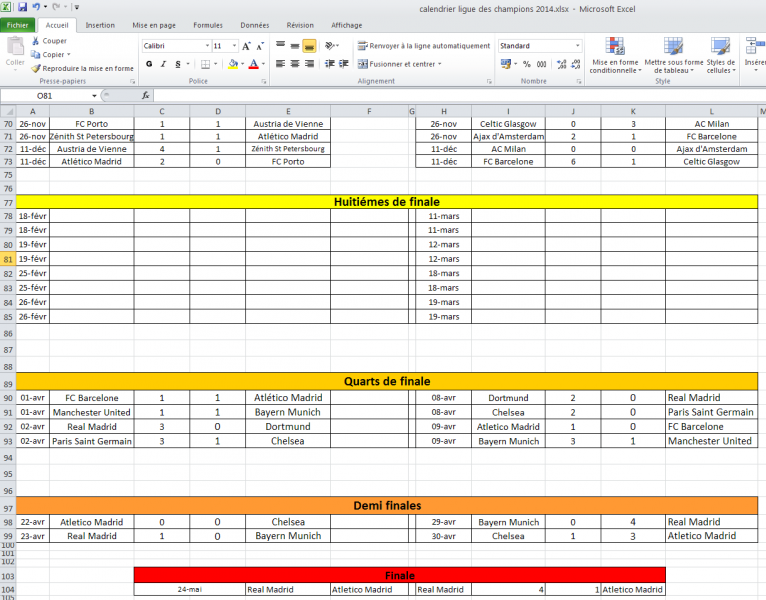Switch to the Affichage tab

point(346,25)
